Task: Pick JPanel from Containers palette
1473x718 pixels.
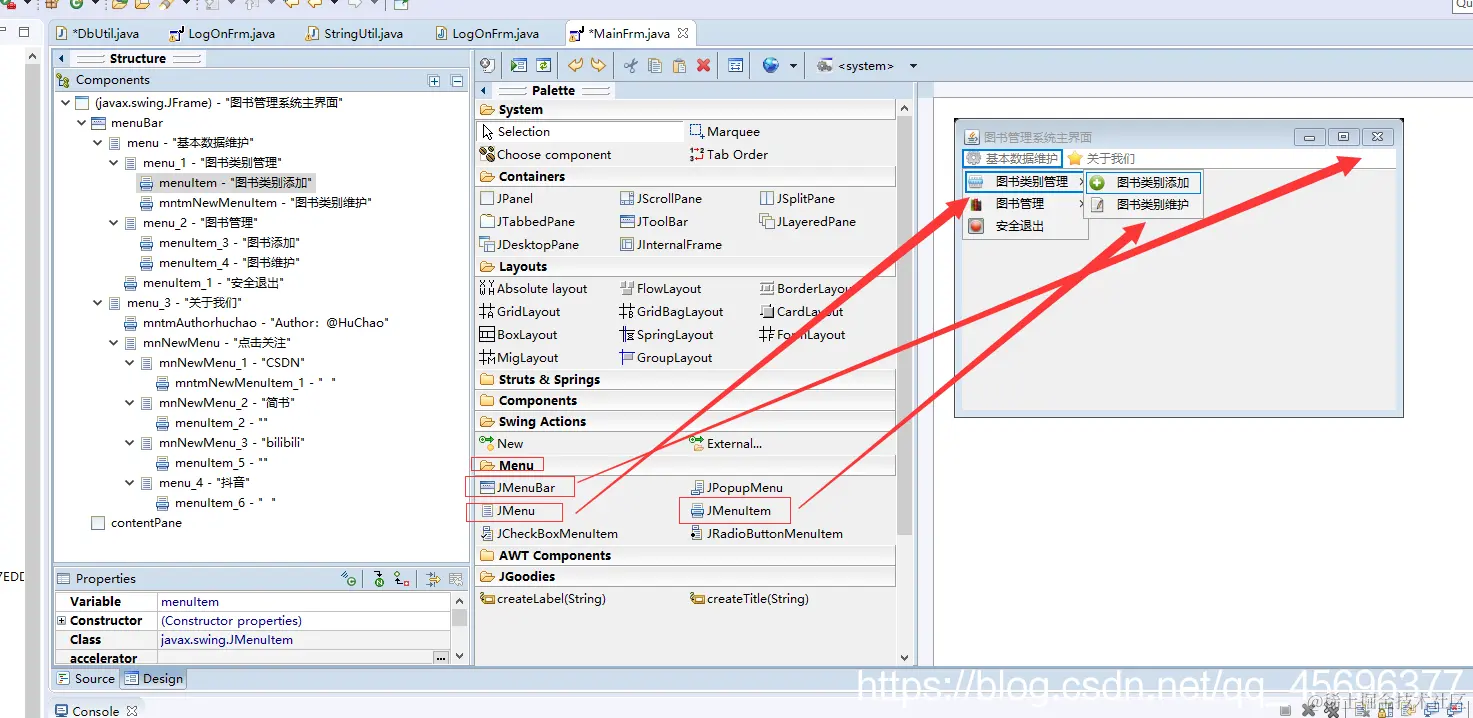Action: coord(507,199)
